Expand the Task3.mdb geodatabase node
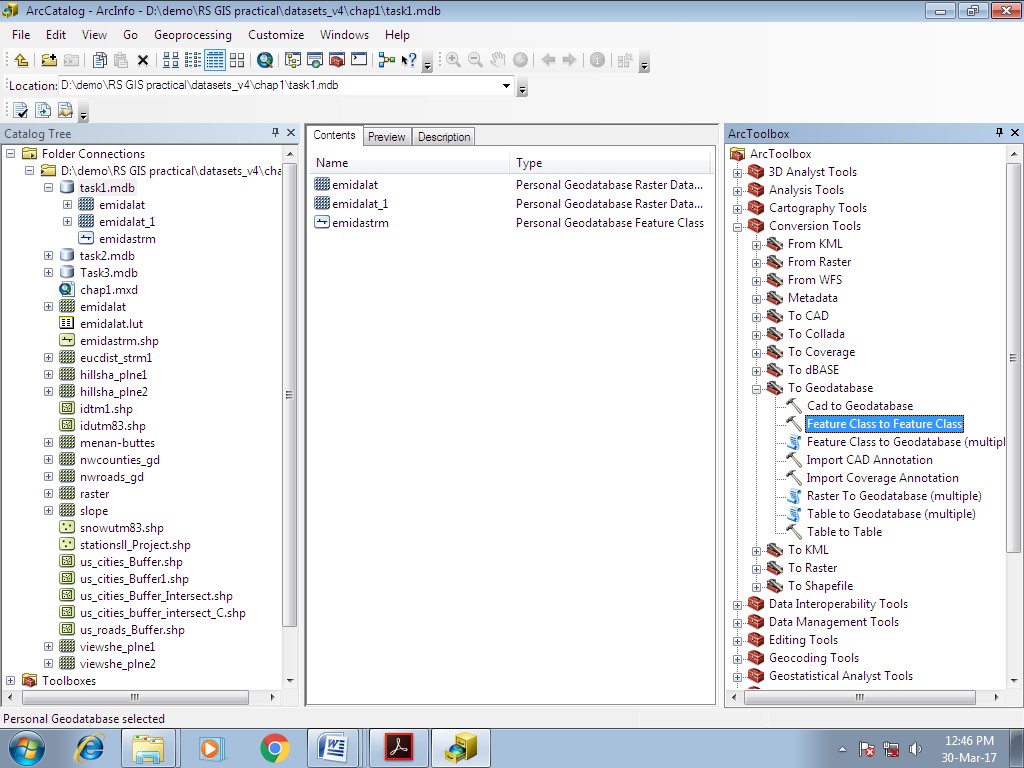The height and width of the screenshot is (768, 1024). (x=48, y=272)
